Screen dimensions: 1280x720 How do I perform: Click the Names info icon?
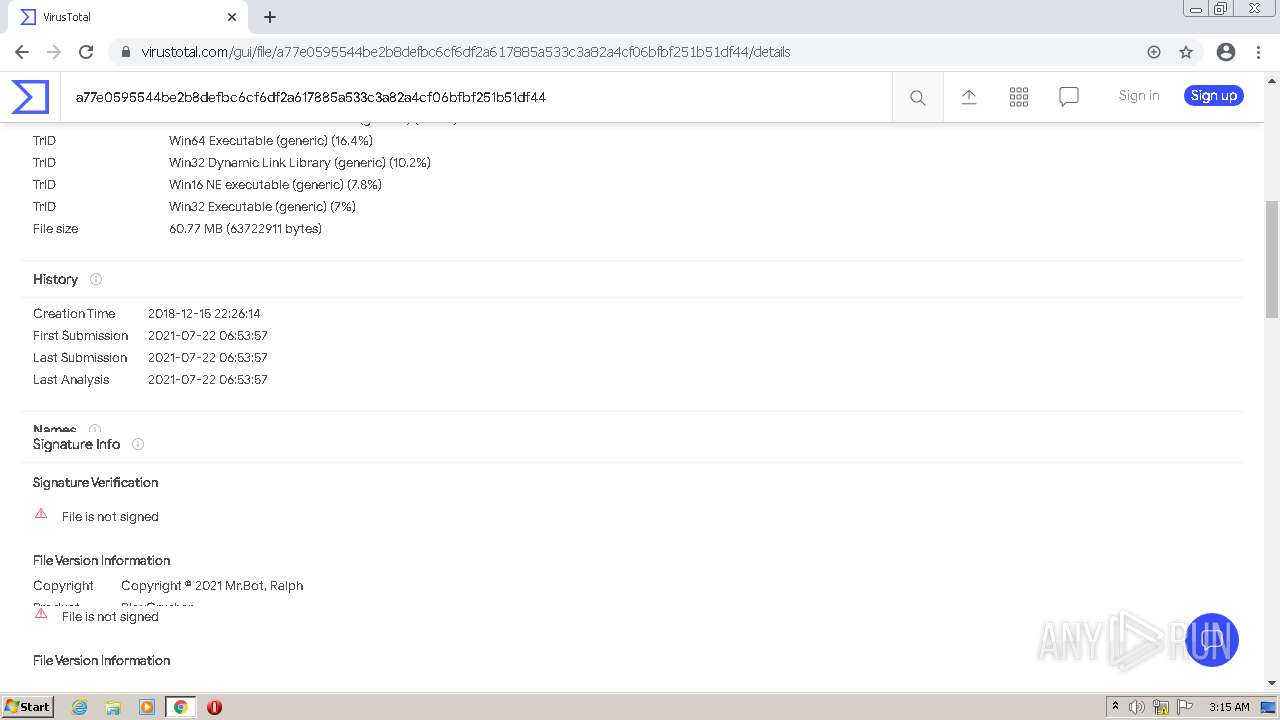click(x=95, y=430)
